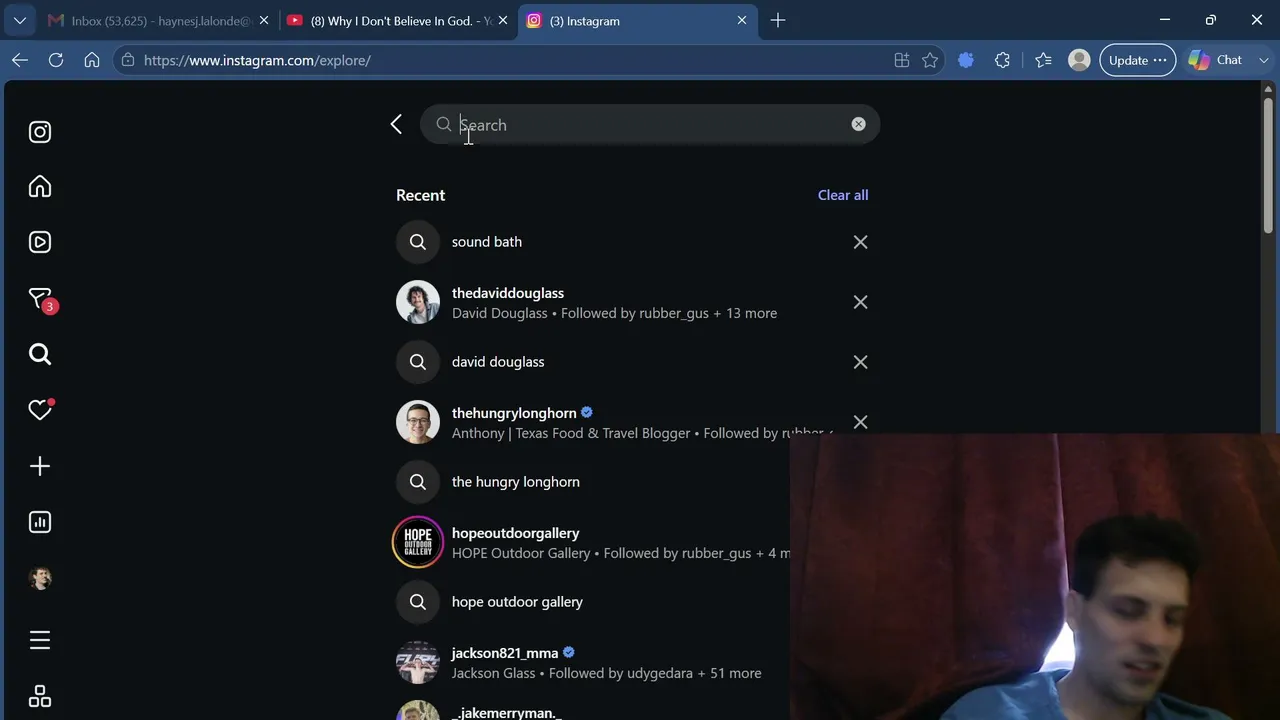Open the More hamburger menu in sidebar

coord(40,640)
